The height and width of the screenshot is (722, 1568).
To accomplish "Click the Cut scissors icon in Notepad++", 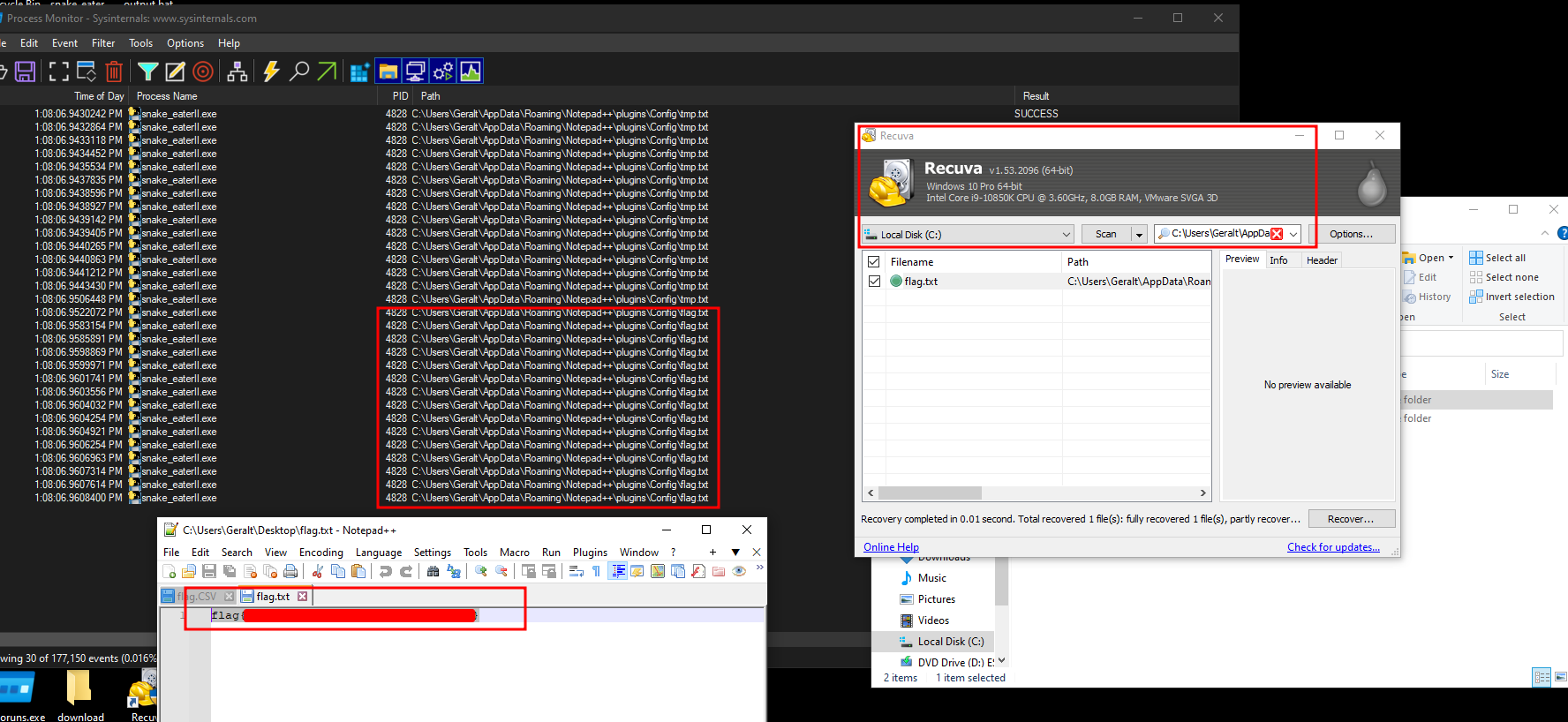I will click(x=317, y=571).
